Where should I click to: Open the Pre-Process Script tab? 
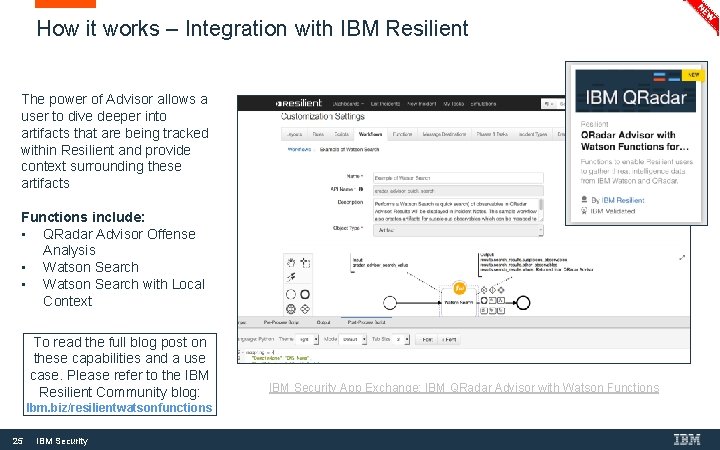[x=281, y=322]
